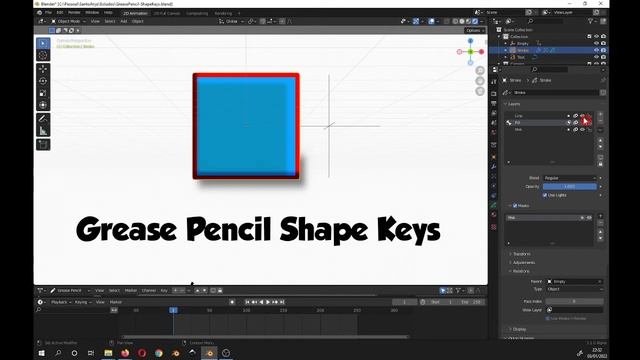
Task: Click the Blender logo menu icon
Action: click(40, 13)
